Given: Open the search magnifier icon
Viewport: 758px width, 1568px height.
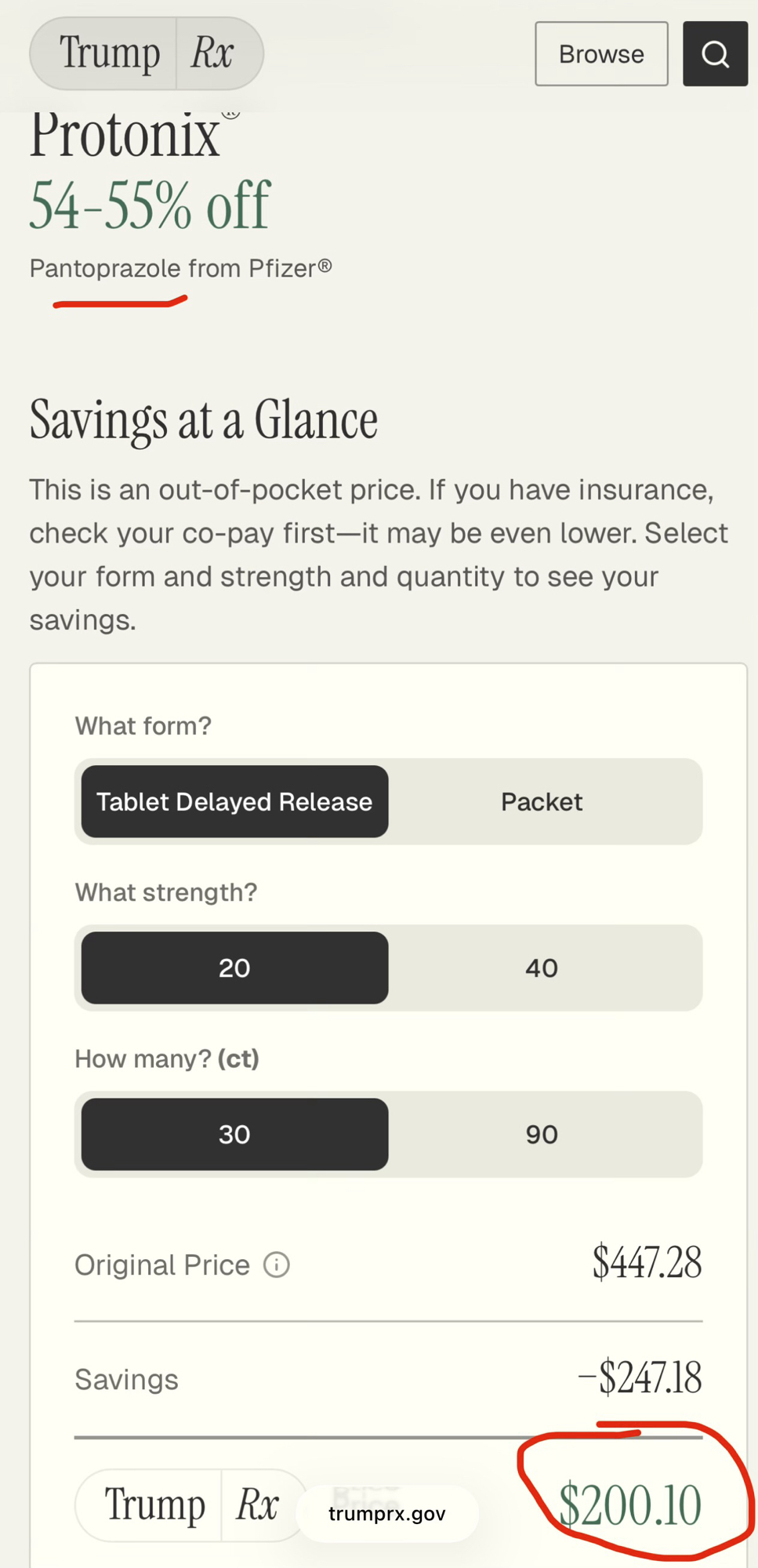Looking at the screenshot, I should (x=715, y=54).
